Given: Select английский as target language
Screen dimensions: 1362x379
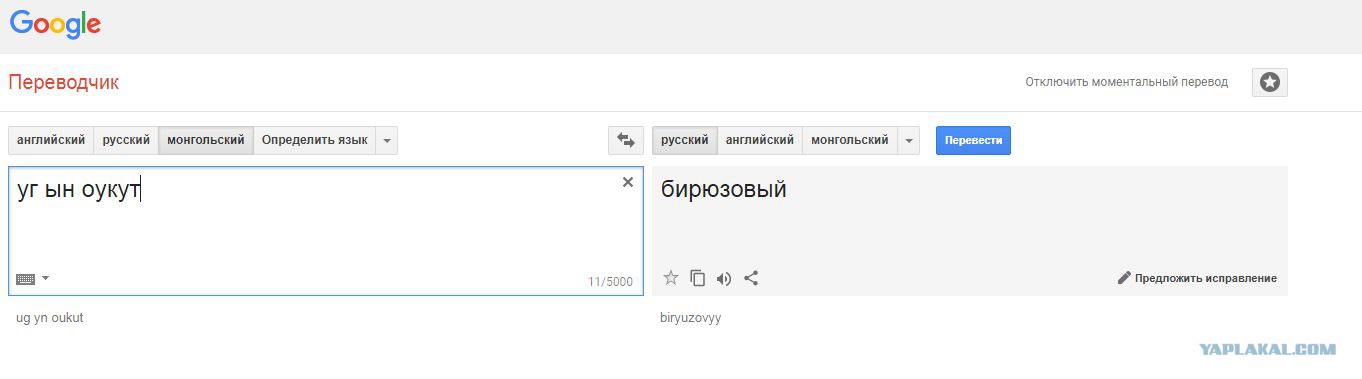Looking at the screenshot, I should [760, 140].
